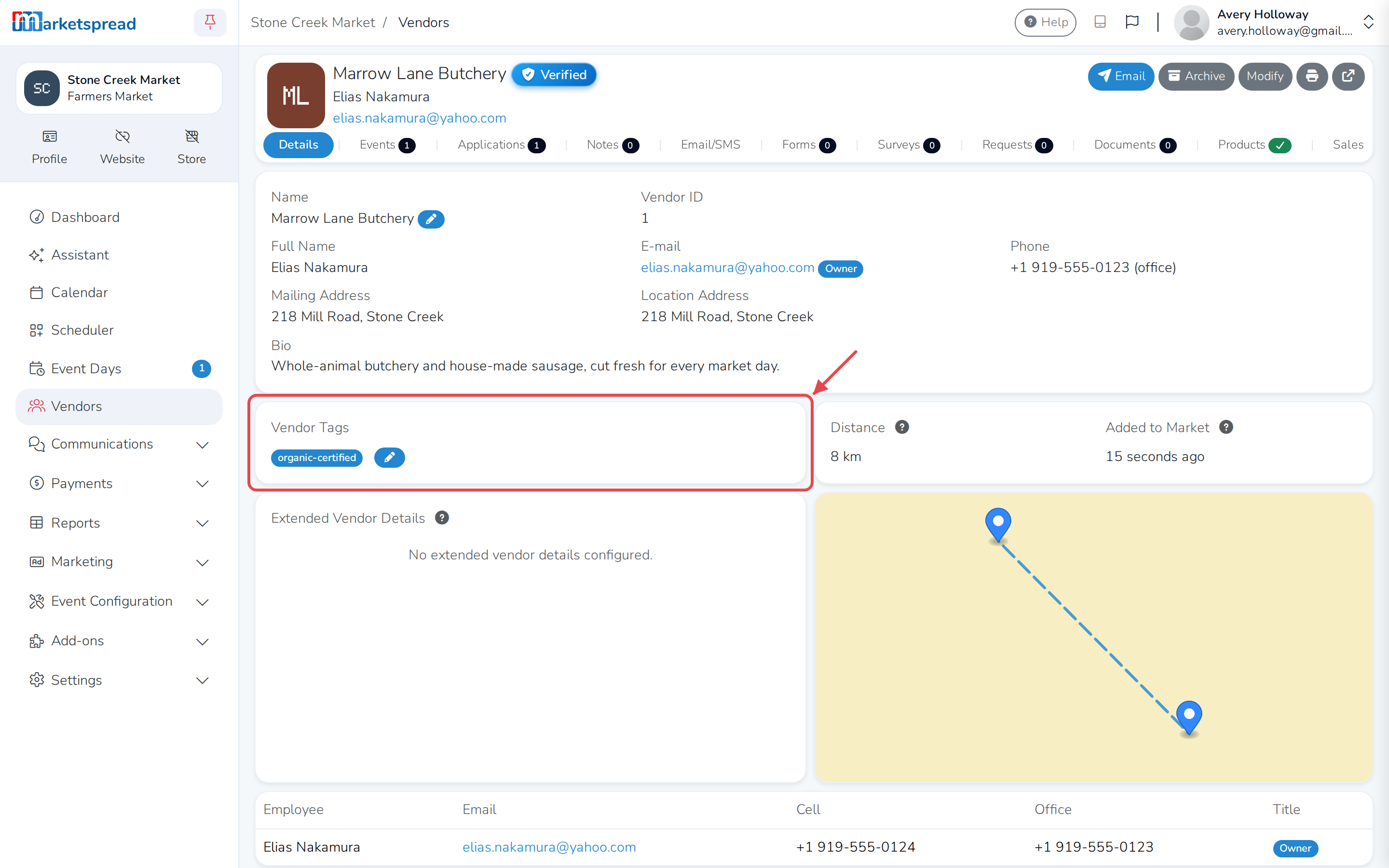
Task: Click header email elias.nakamura@yahoo.com link
Action: [x=419, y=118]
